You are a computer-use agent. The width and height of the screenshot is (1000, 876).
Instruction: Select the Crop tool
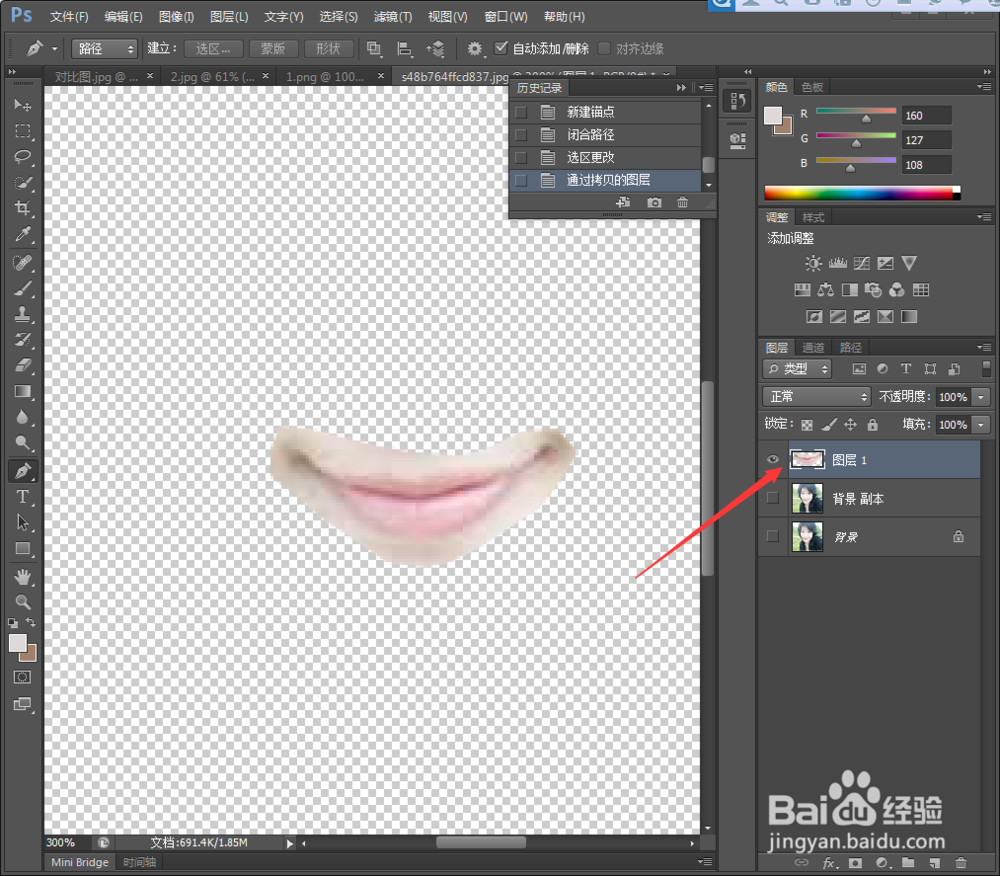(22, 208)
